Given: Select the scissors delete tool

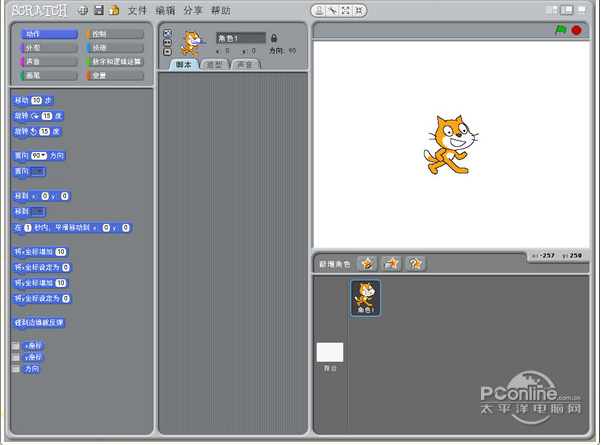Looking at the screenshot, I should click(332, 11).
